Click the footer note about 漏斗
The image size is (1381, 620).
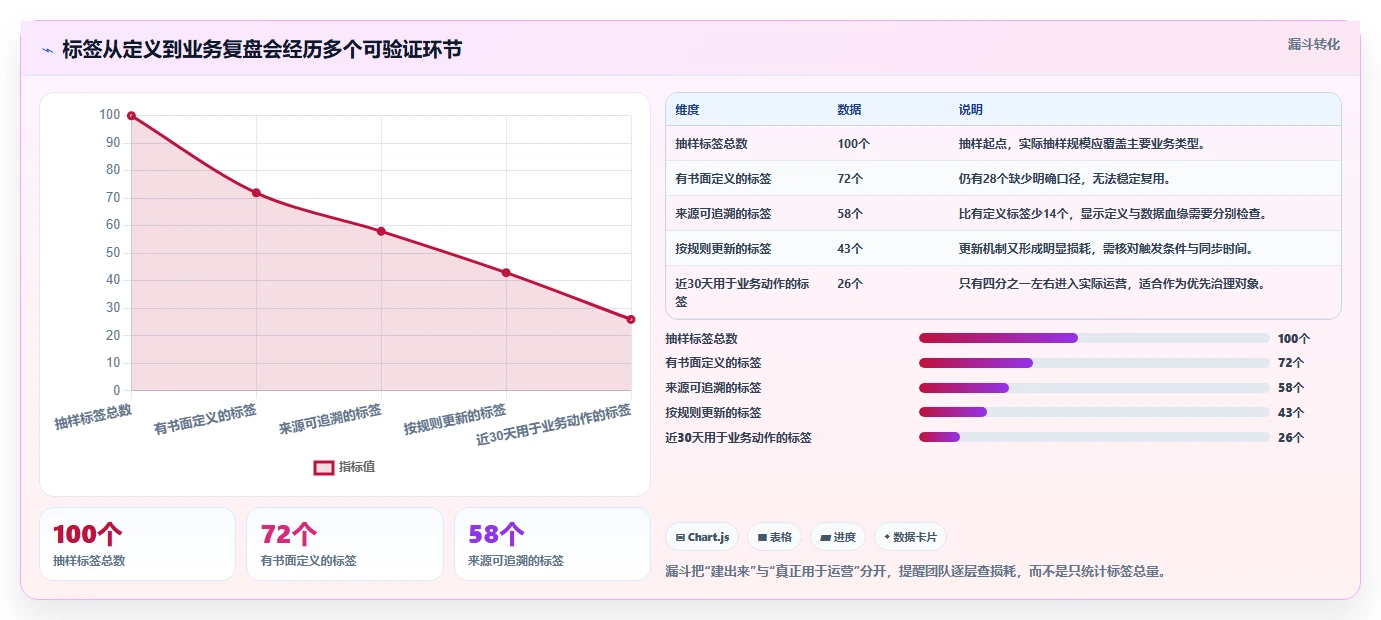coord(916,572)
